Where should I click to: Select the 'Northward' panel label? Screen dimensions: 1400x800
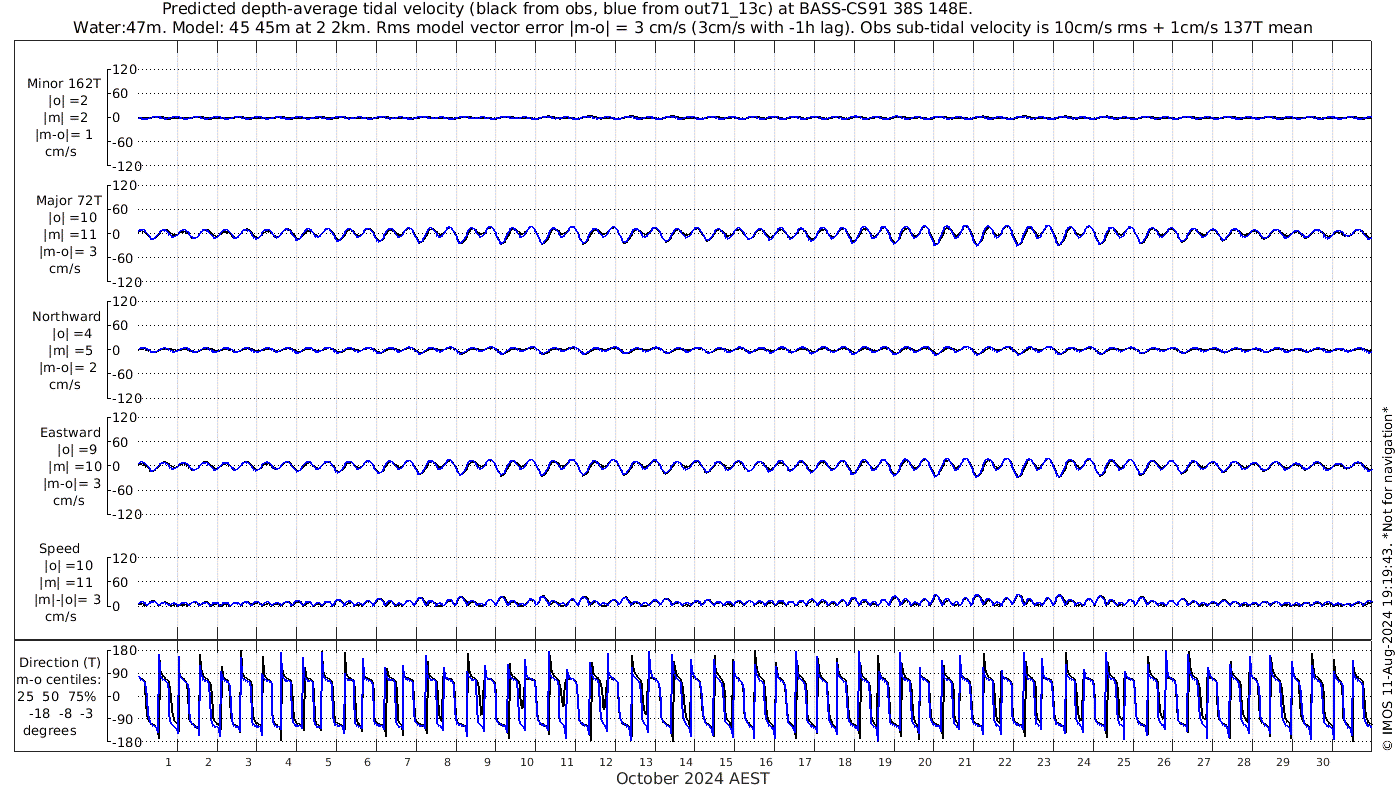point(67,316)
